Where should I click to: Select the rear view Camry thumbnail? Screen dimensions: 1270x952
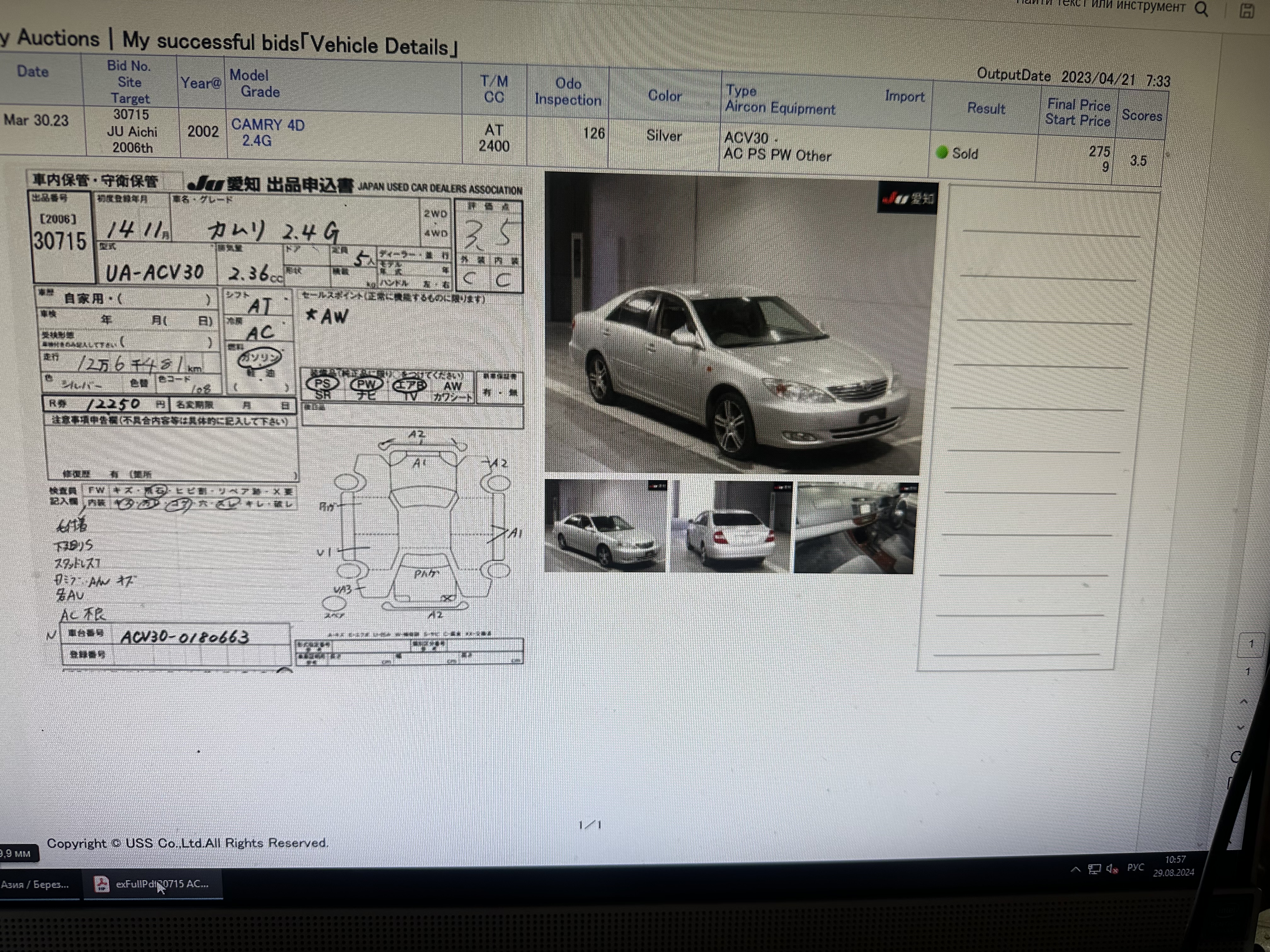click(x=731, y=527)
